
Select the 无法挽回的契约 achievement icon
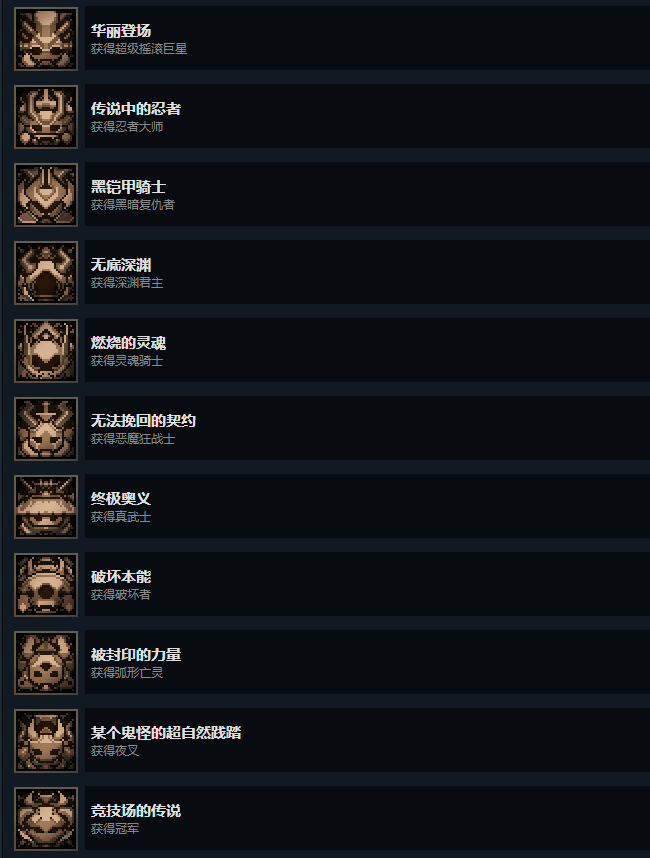[x=46, y=428]
